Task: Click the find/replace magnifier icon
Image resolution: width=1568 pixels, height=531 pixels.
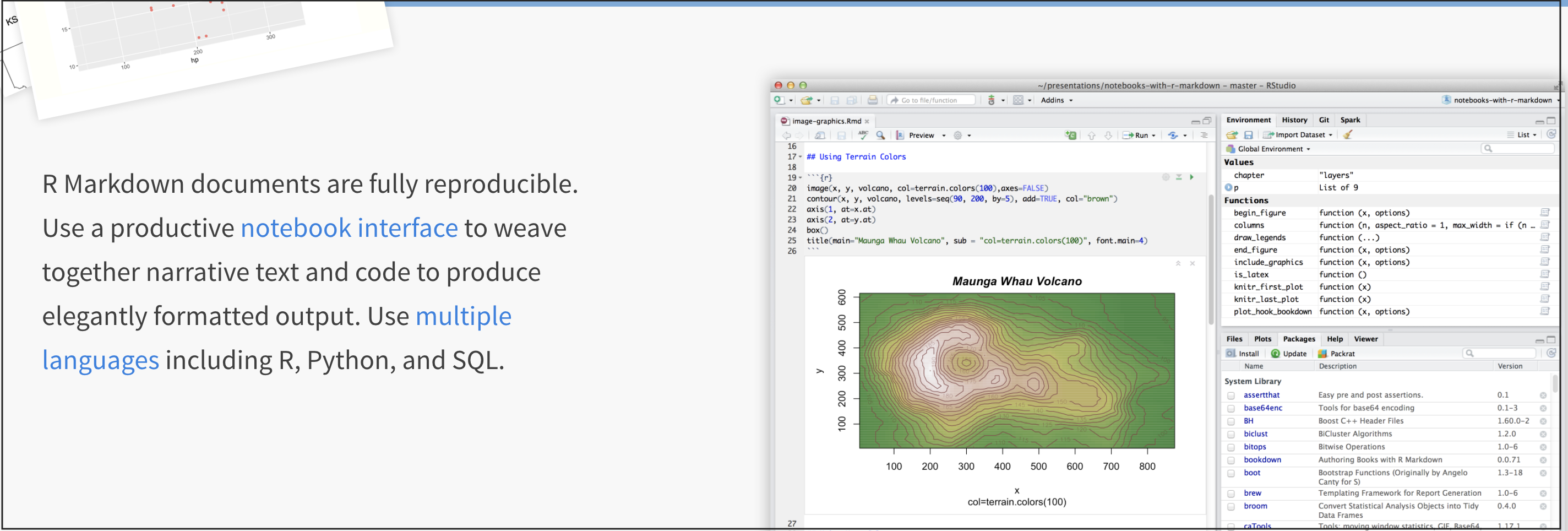Action: point(880,135)
